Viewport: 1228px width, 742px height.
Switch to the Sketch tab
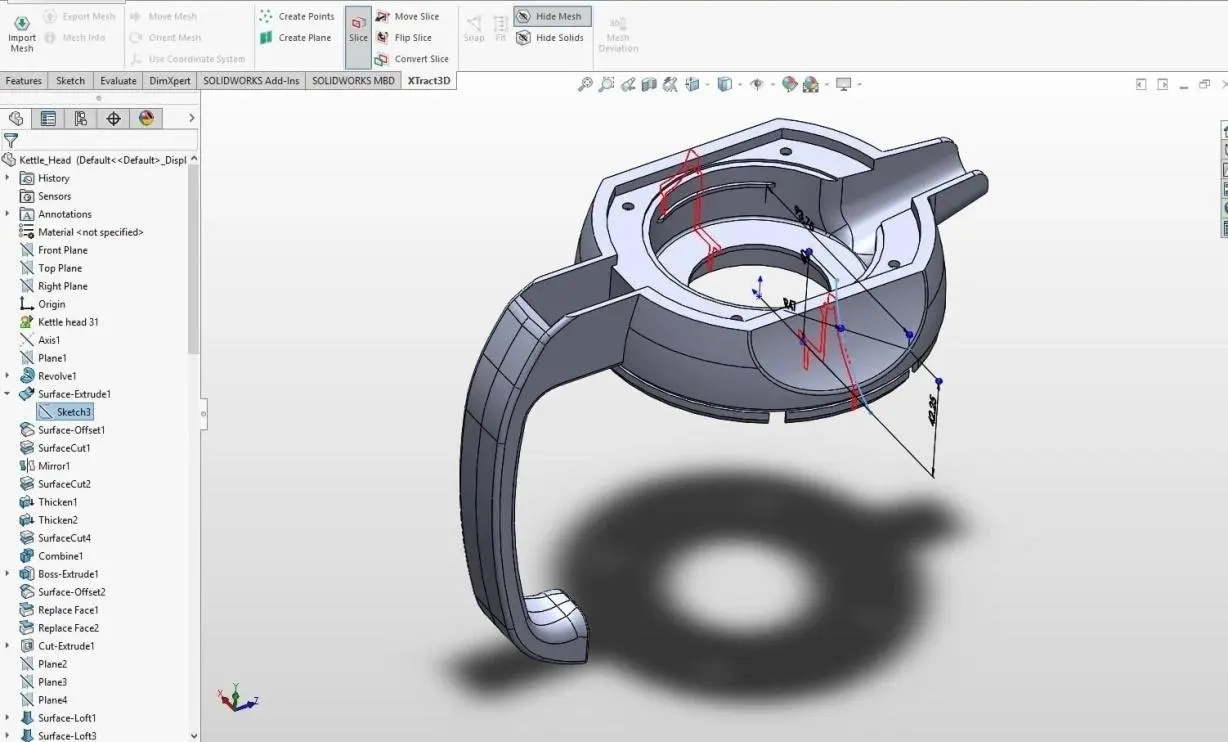point(70,81)
